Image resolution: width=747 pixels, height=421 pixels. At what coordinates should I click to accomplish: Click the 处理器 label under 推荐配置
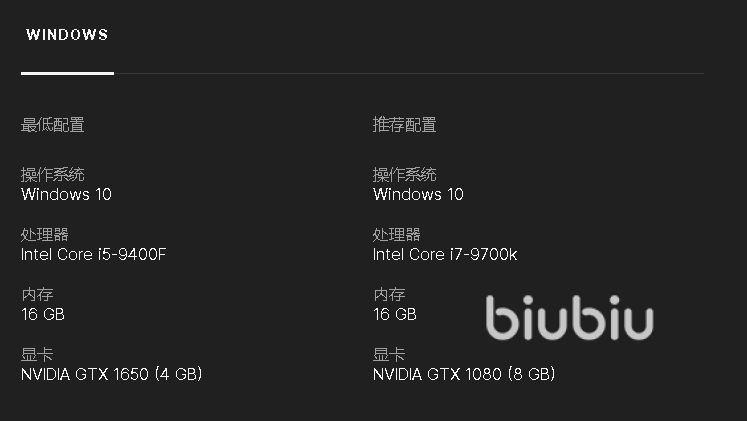(x=396, y=235)
